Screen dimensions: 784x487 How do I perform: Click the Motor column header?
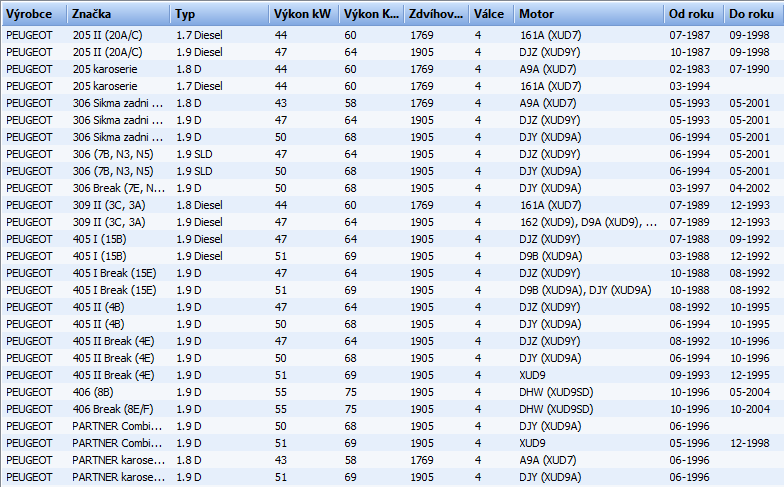(x=589, y=14)
